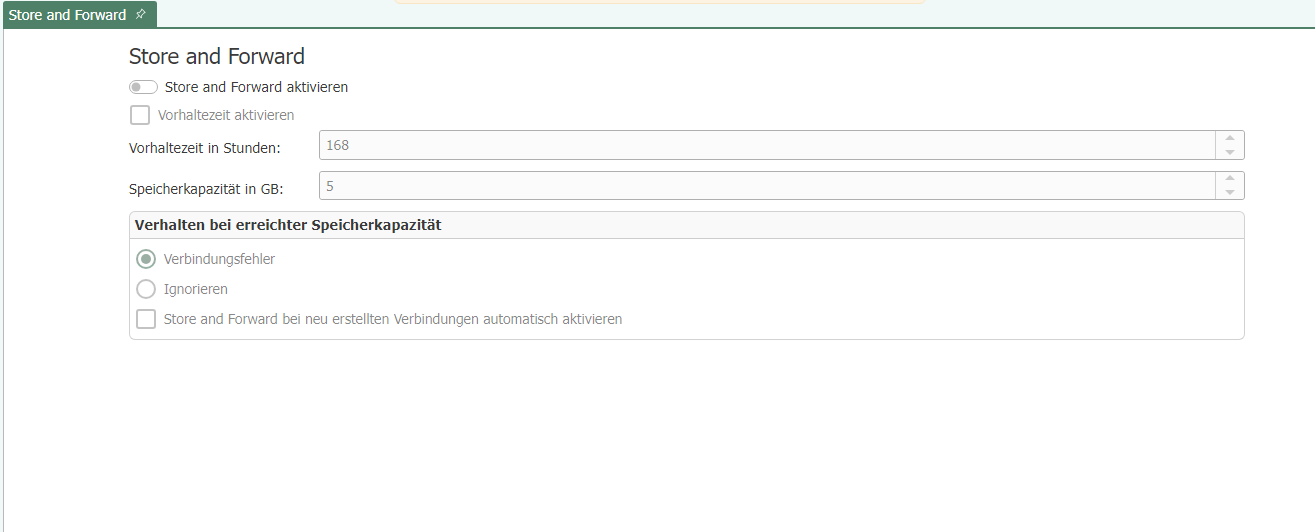Enable the Store and Forward aktivieren switch
This screenshot has width=1315, height=532.
(143, 87)
